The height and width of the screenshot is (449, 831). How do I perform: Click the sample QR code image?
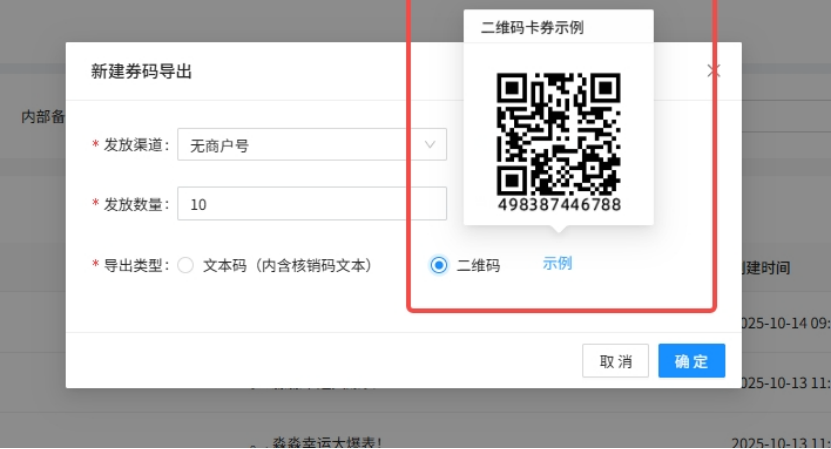(559, 134)
